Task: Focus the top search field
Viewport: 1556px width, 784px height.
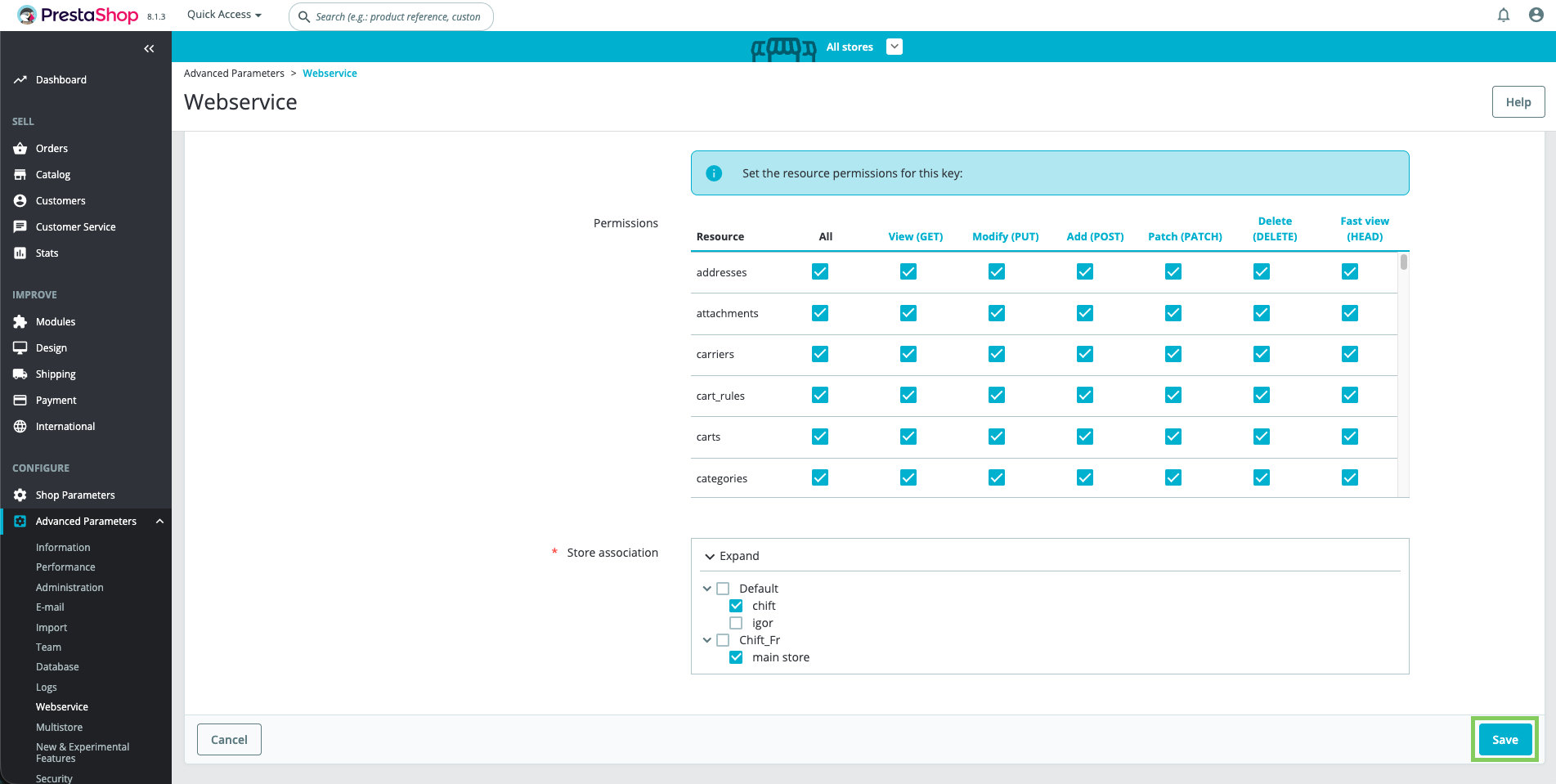Action: (x=398, y=16)
